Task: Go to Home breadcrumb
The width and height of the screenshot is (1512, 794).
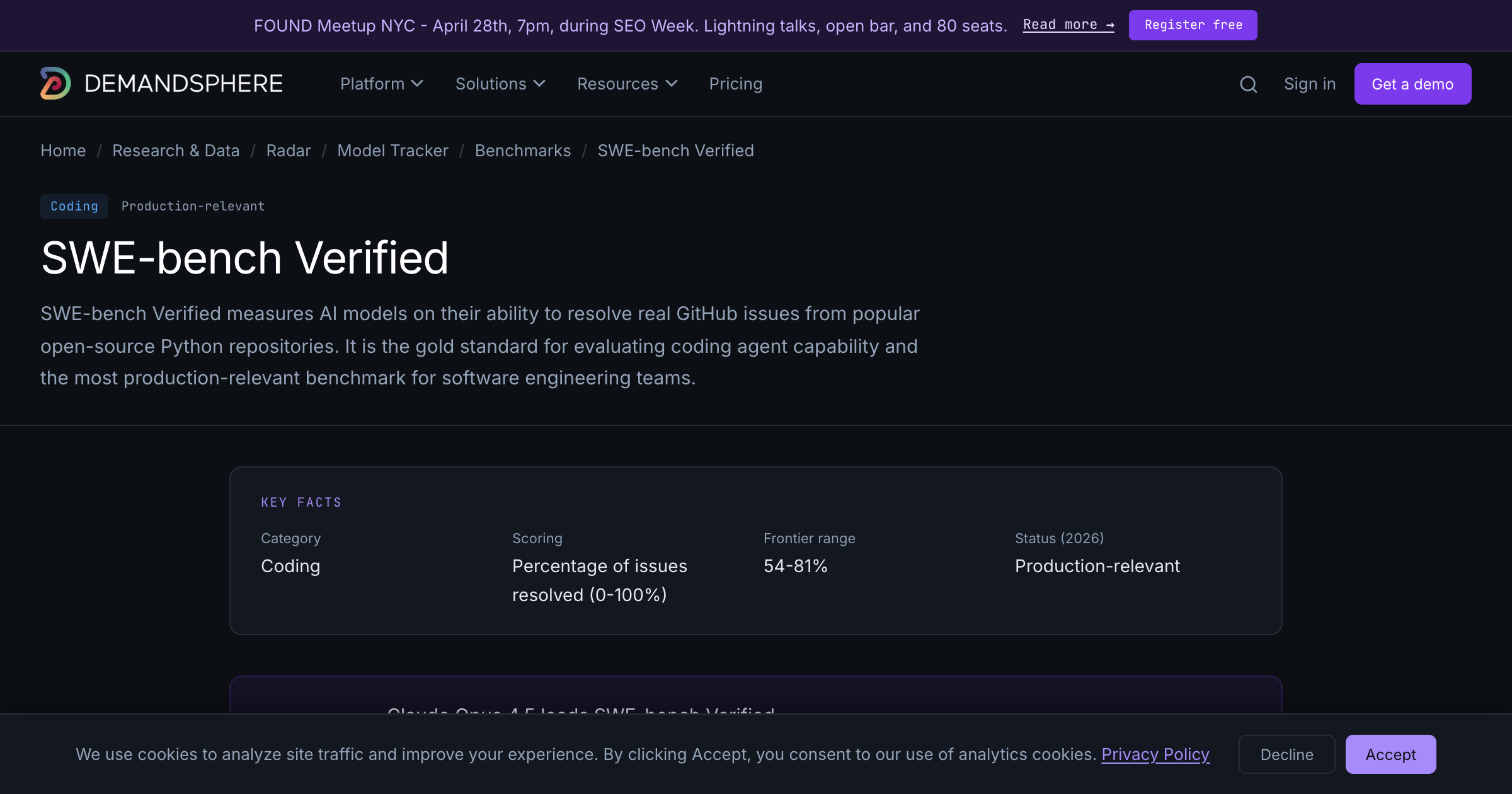Action: click(x=63, y=151)
